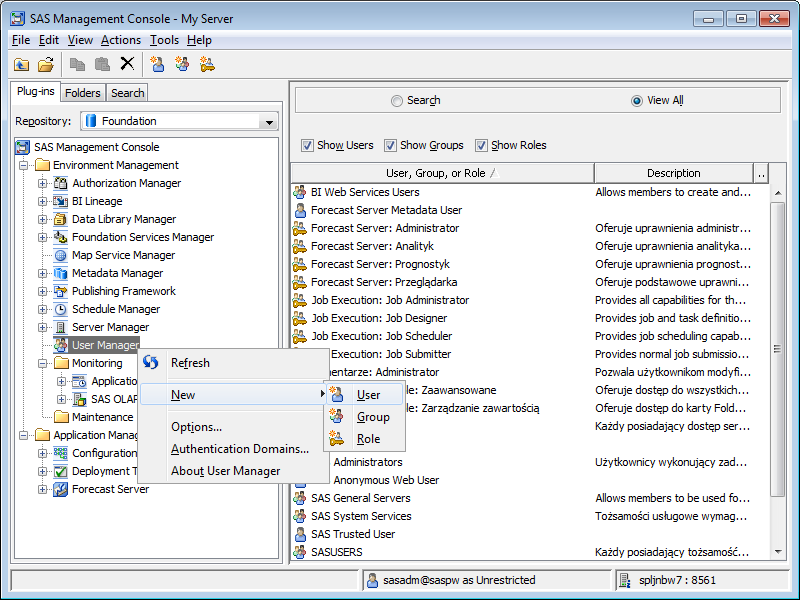Click the BI Web Services Users group icon
This screenshot has width=800, height=600.
(299, 192)
